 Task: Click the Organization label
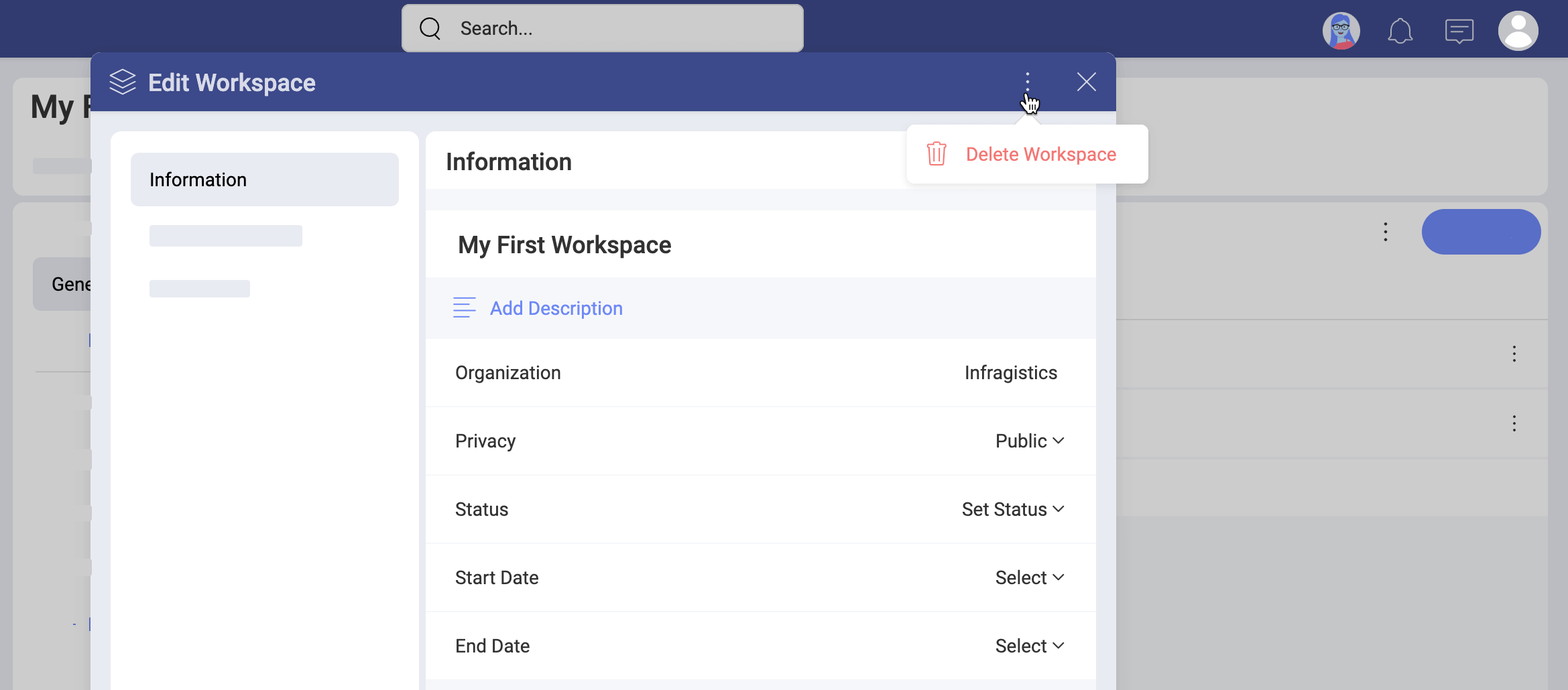507,372
